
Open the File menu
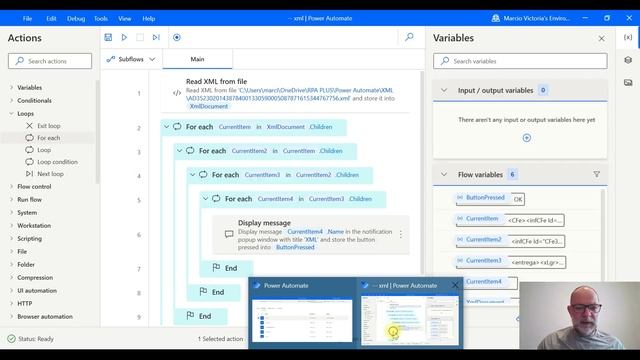pos(27,18)
